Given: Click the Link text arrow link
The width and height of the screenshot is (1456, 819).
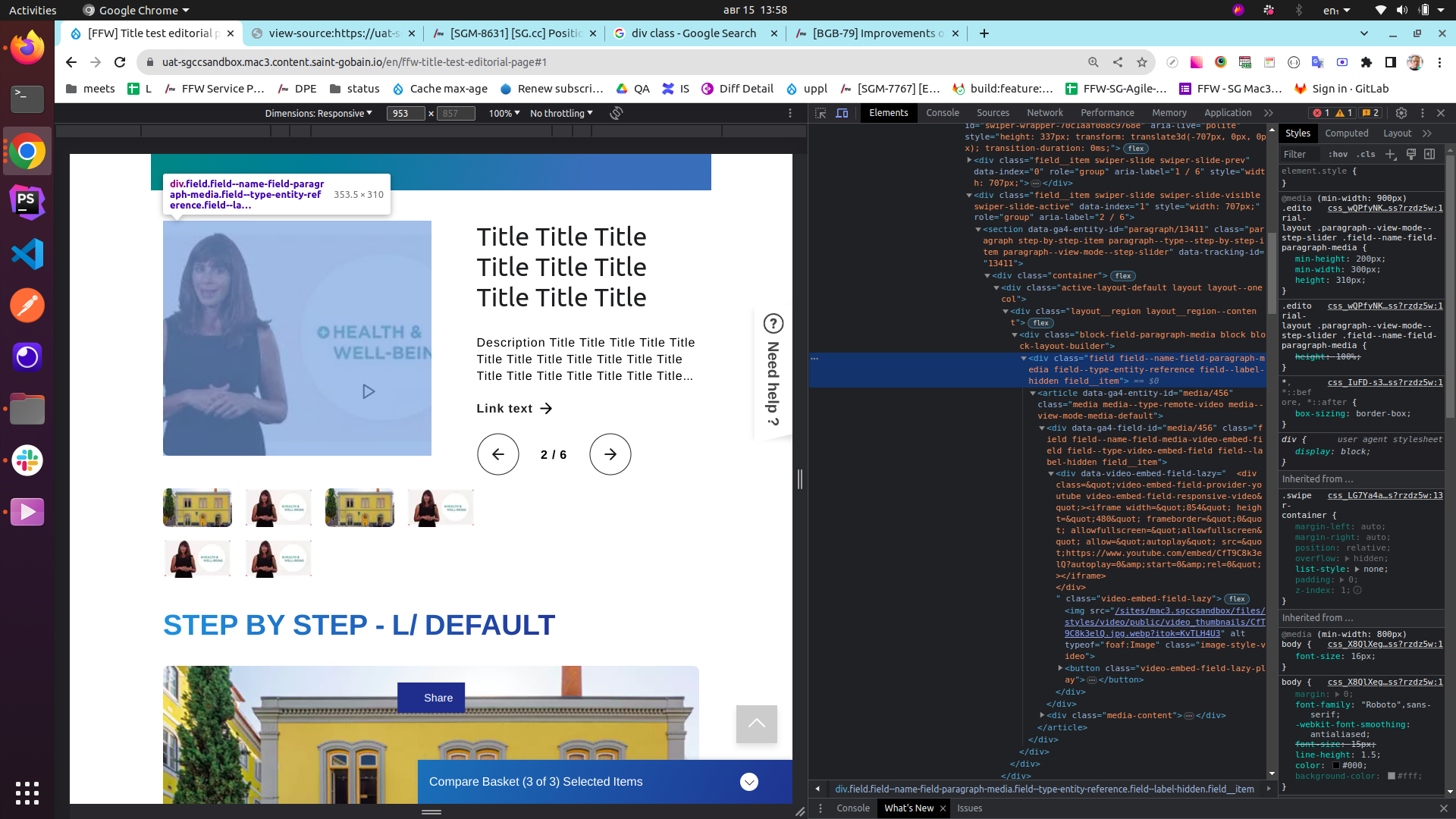Looking at the screenshot, I should pyautogui.click(x=514, y=409).
